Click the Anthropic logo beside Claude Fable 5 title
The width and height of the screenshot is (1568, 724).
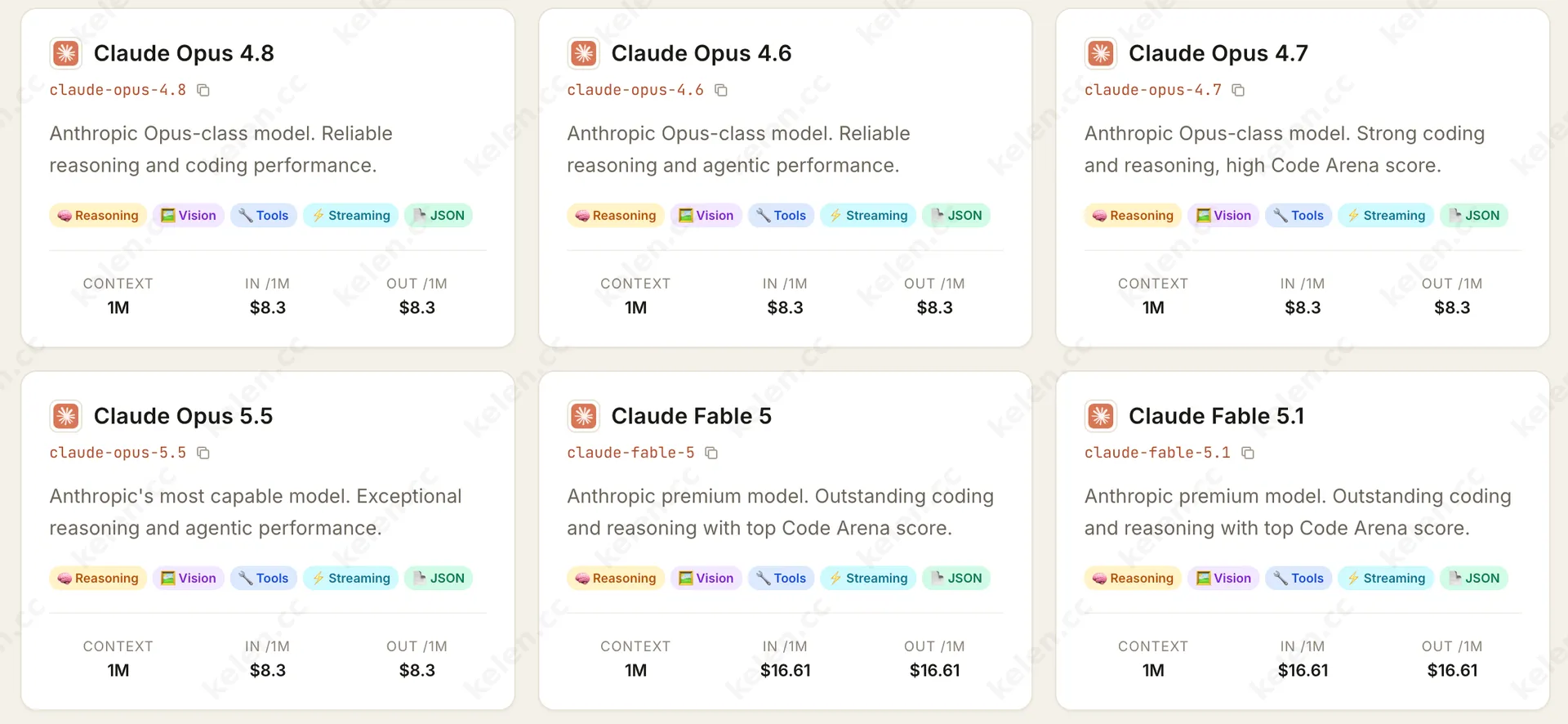pyautogui.click(x=584, y=416)
